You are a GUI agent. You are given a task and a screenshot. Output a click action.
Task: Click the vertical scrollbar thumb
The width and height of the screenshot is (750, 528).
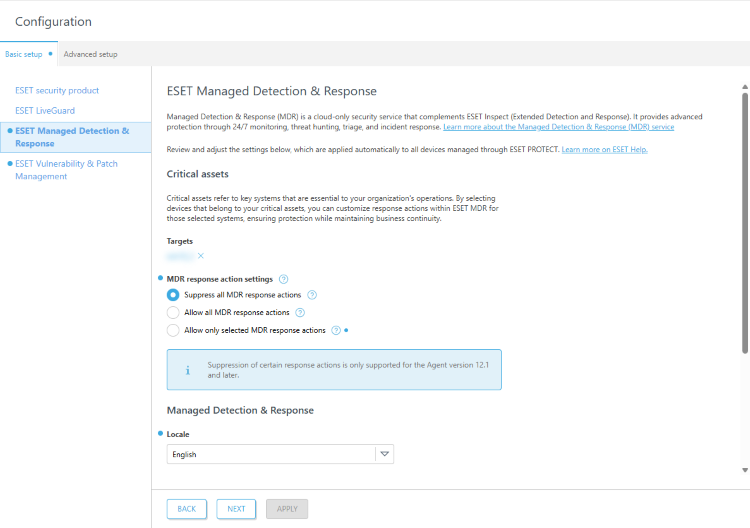tap(744, 220)
